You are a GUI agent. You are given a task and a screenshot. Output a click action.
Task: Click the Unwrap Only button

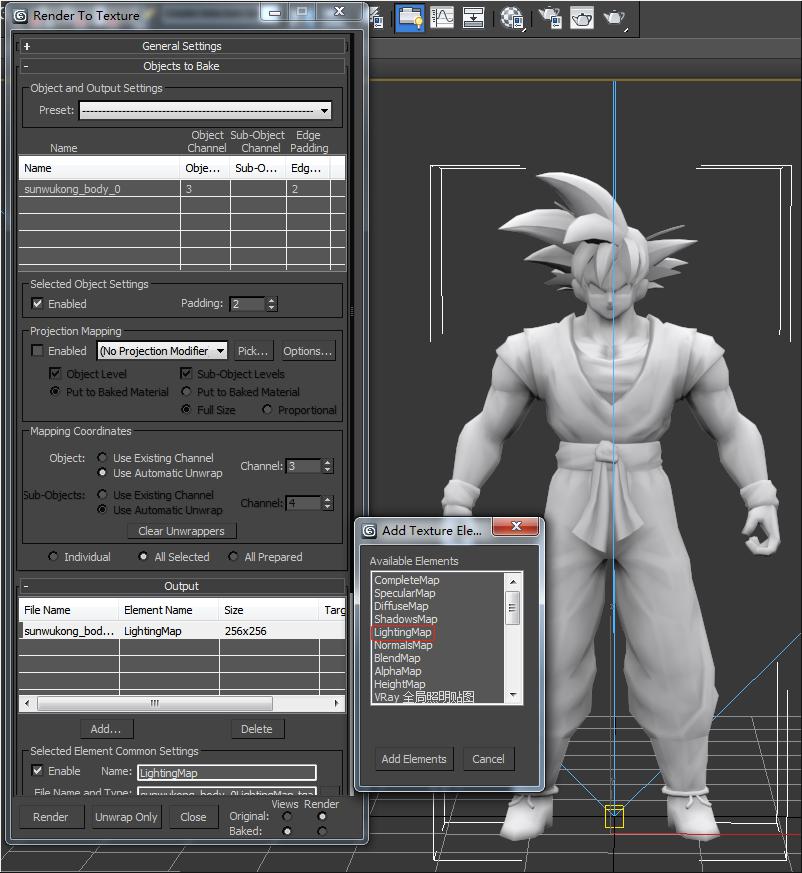126,817
